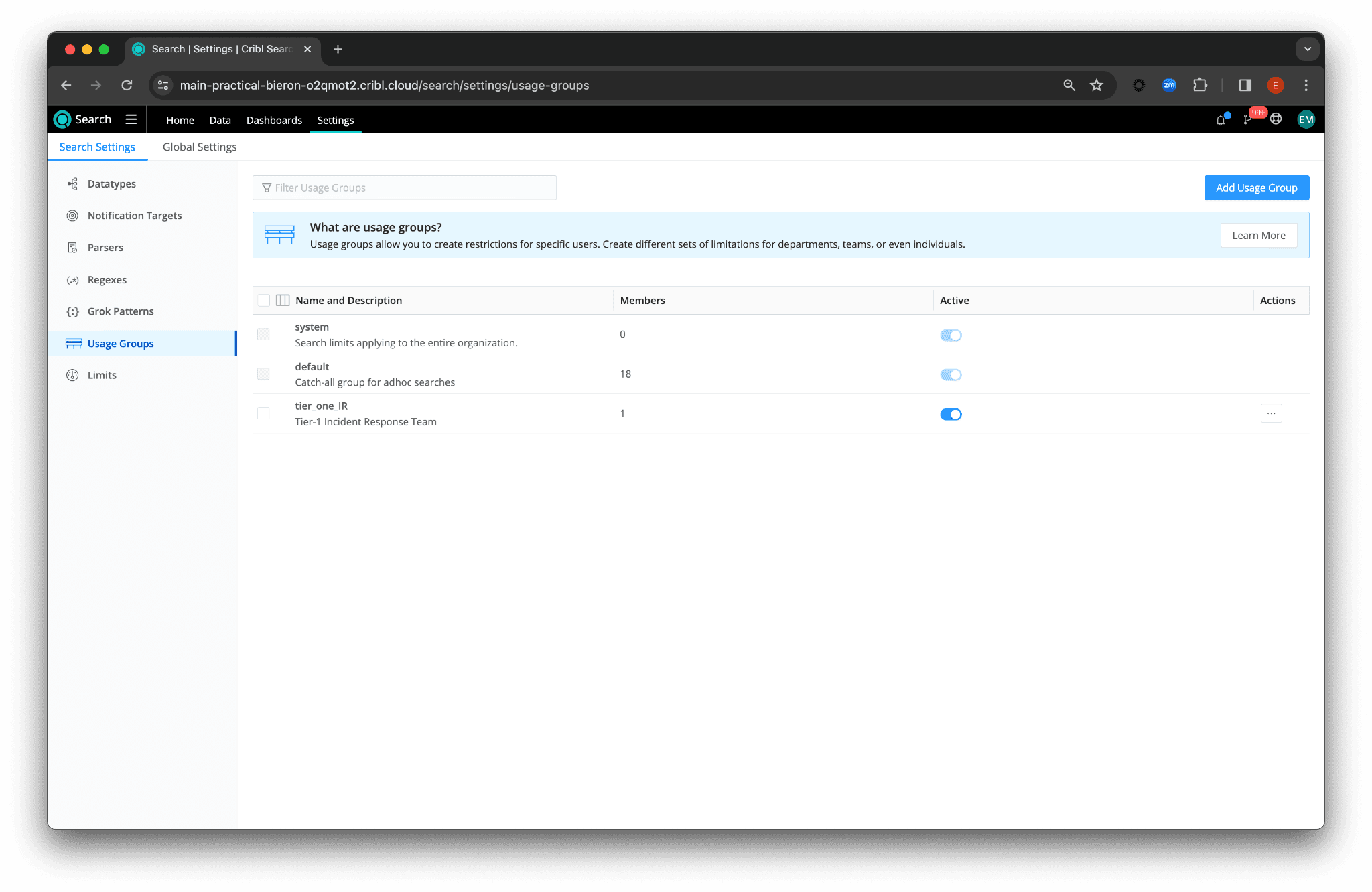Viewport: 1372px width, 892px height.
Task: Focus the Filter Usage Groups field
Action: [x=405, y=188]
